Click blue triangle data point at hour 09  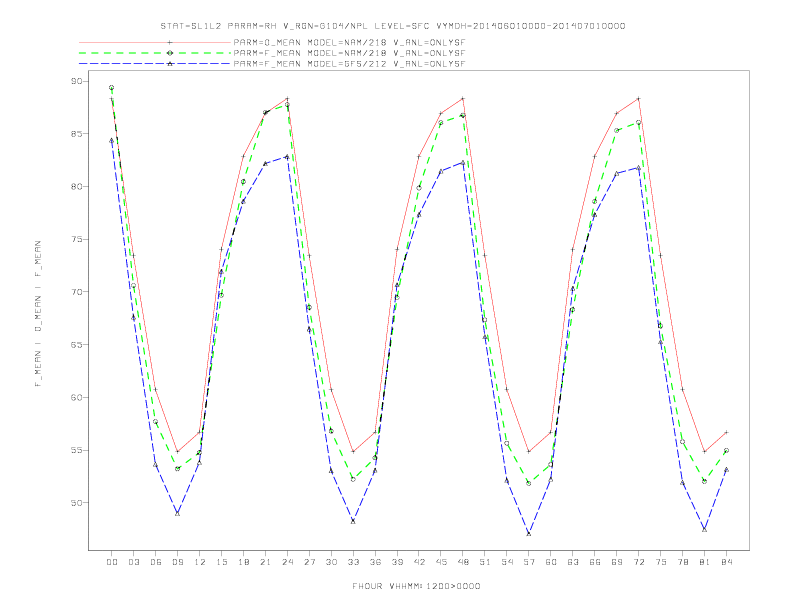point(177,513)
